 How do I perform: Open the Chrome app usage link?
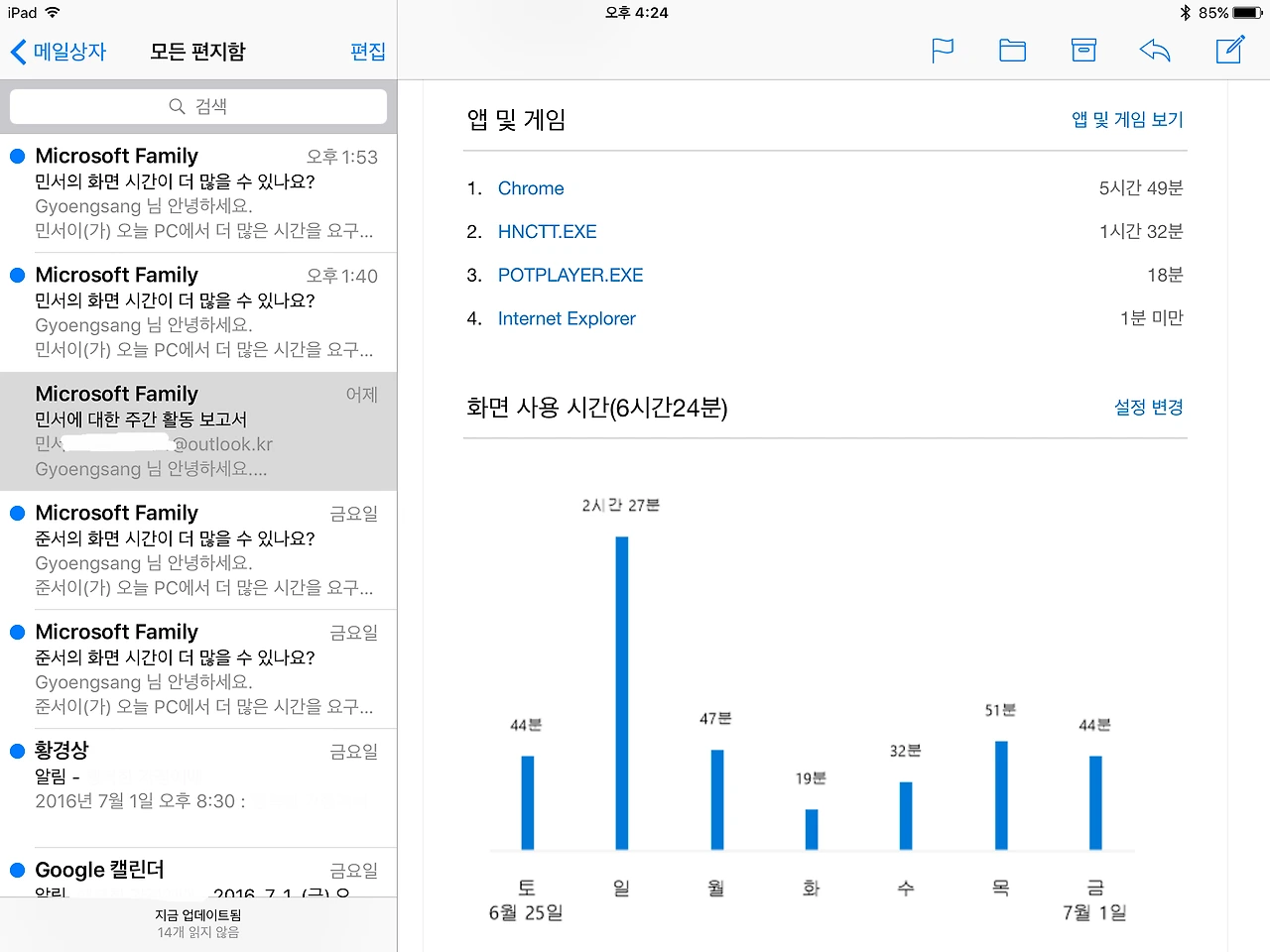click(x=531, y=187)
